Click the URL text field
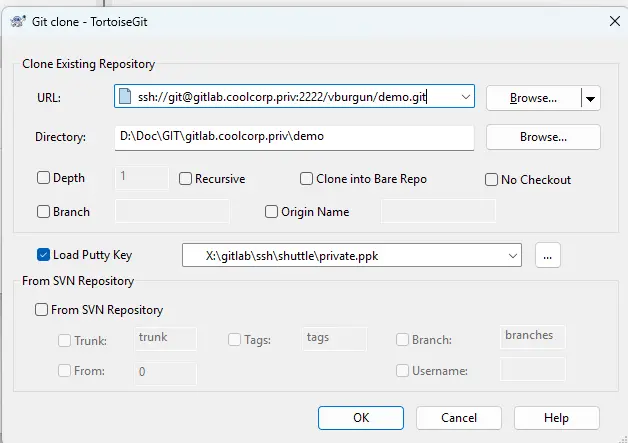The width and height of the screenshot is (628, 443). point(294,96)
